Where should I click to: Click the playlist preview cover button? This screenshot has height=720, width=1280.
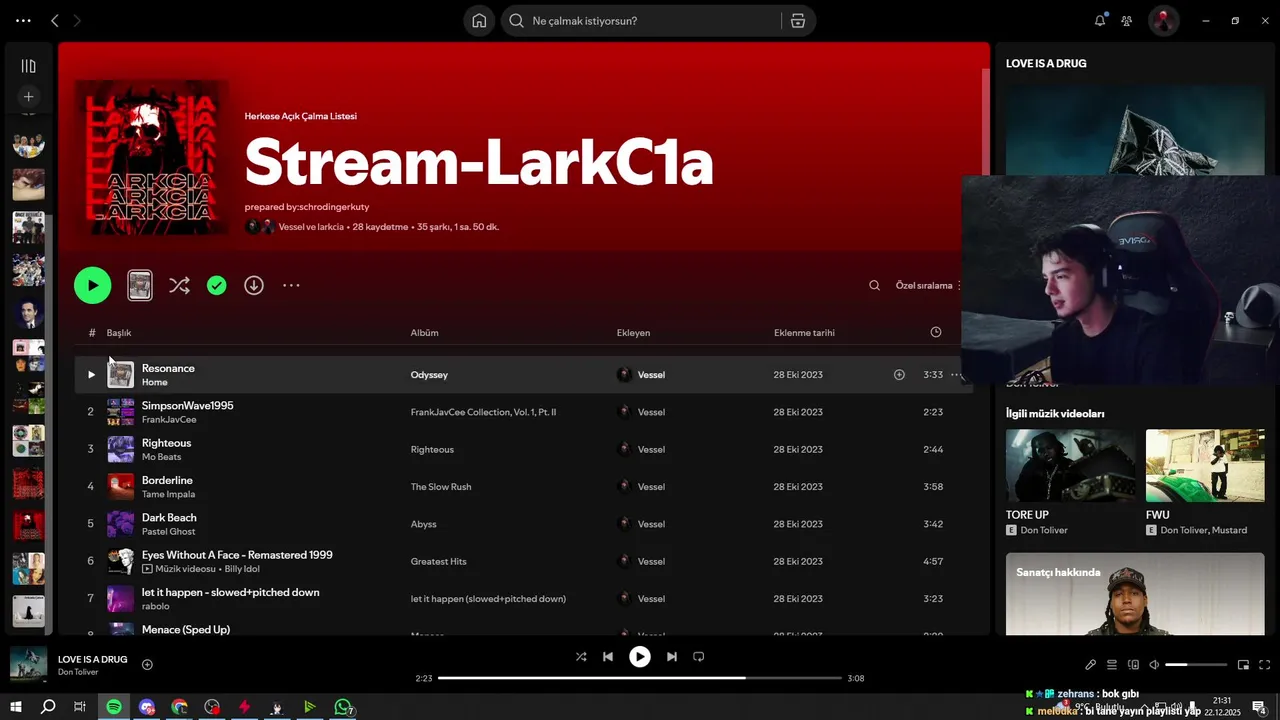(x=140, y=285)
